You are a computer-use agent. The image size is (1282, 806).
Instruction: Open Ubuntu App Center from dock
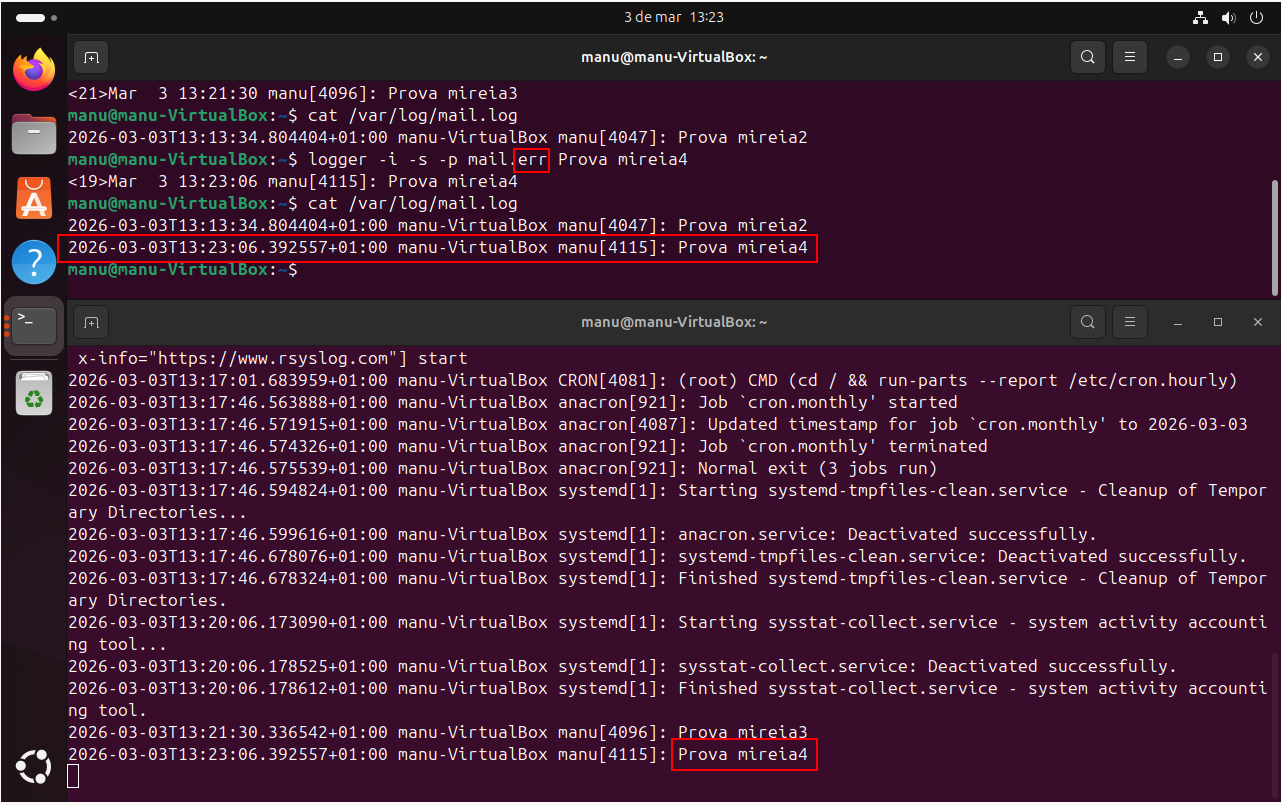pyautogui.click(x=34, y=198)
